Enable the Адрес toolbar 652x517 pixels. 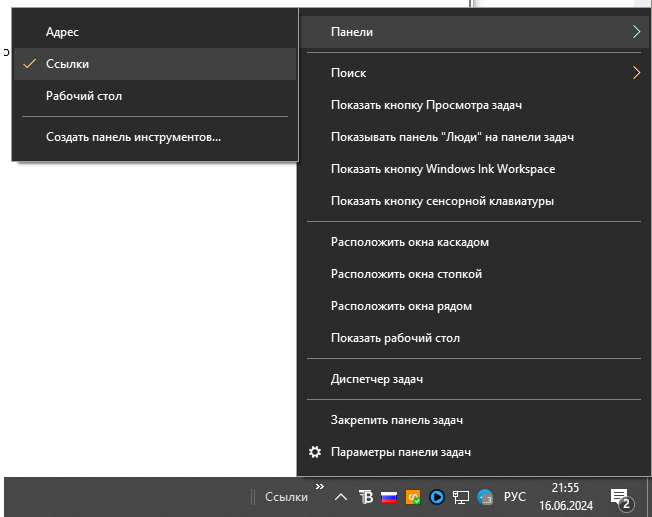(x=155, y=32)
